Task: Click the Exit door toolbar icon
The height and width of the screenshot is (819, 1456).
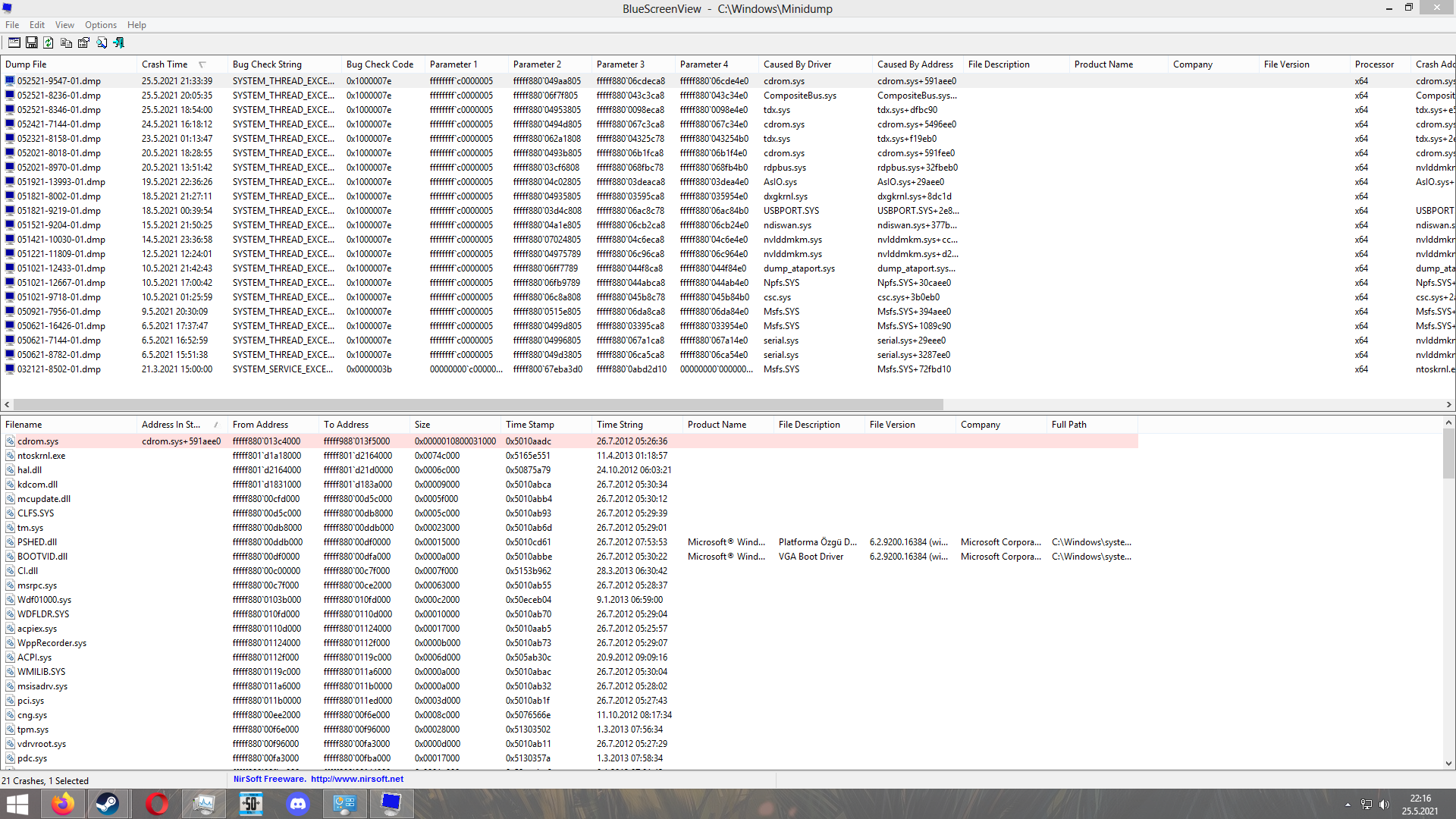Action: 118,42
